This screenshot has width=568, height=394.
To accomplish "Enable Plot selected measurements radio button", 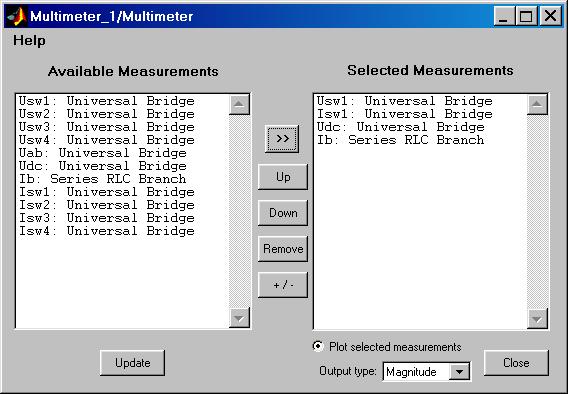I will [x=318, y=346].
